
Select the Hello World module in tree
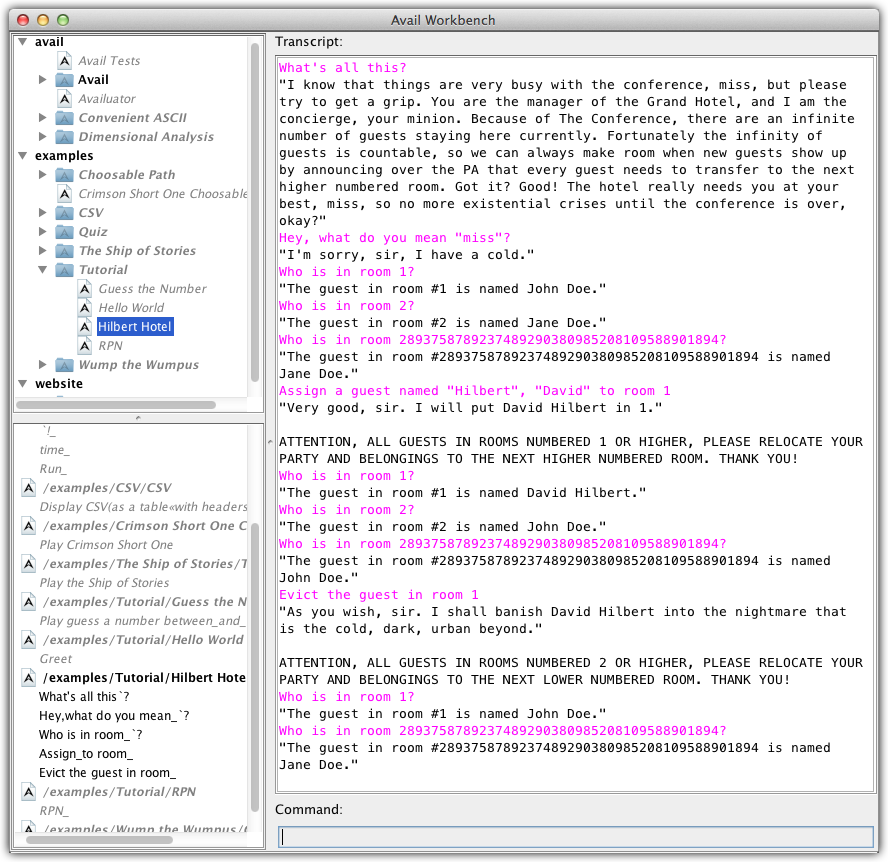pos(131,308)
